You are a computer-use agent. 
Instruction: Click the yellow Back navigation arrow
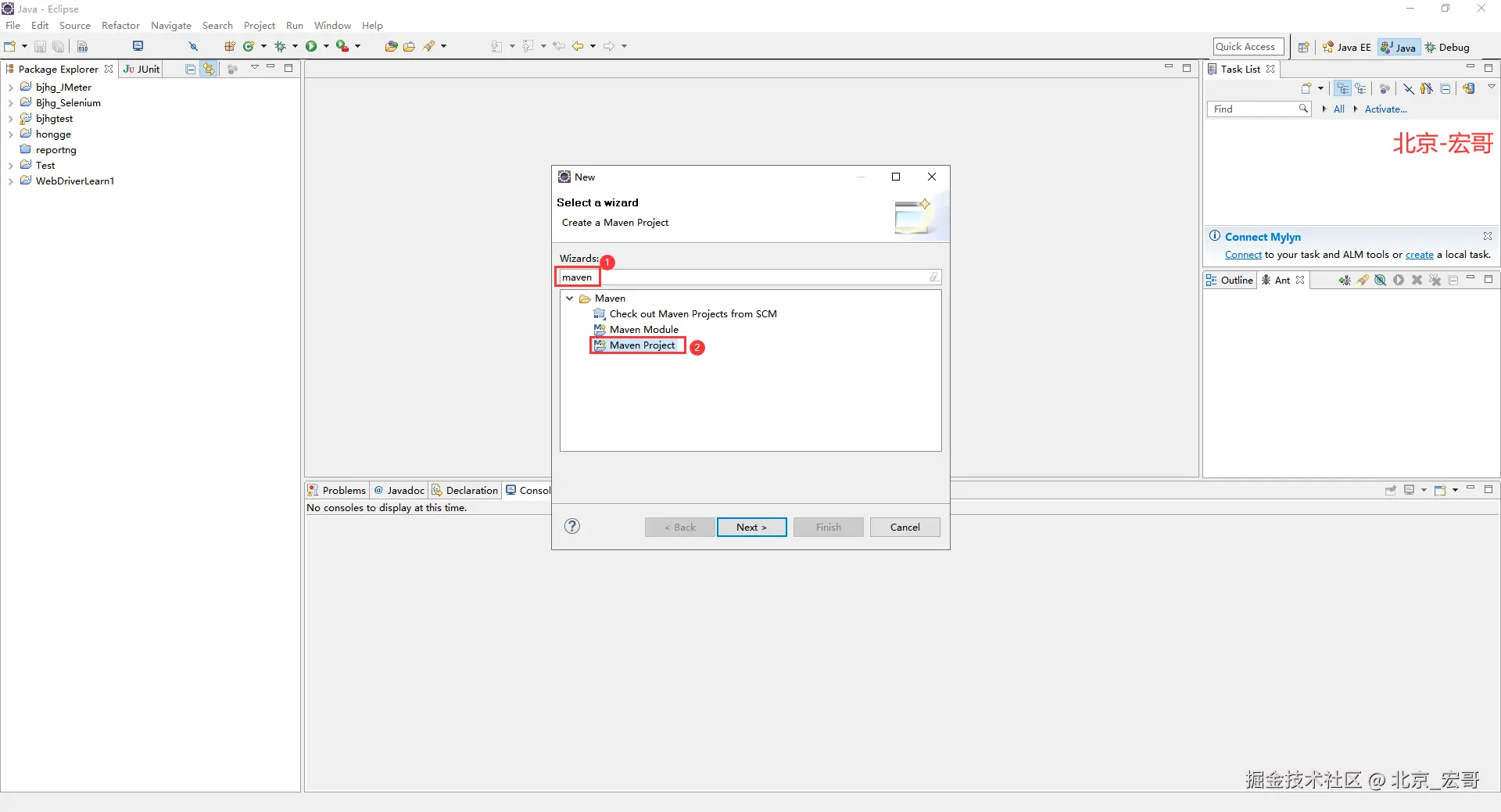coord(578,46)
